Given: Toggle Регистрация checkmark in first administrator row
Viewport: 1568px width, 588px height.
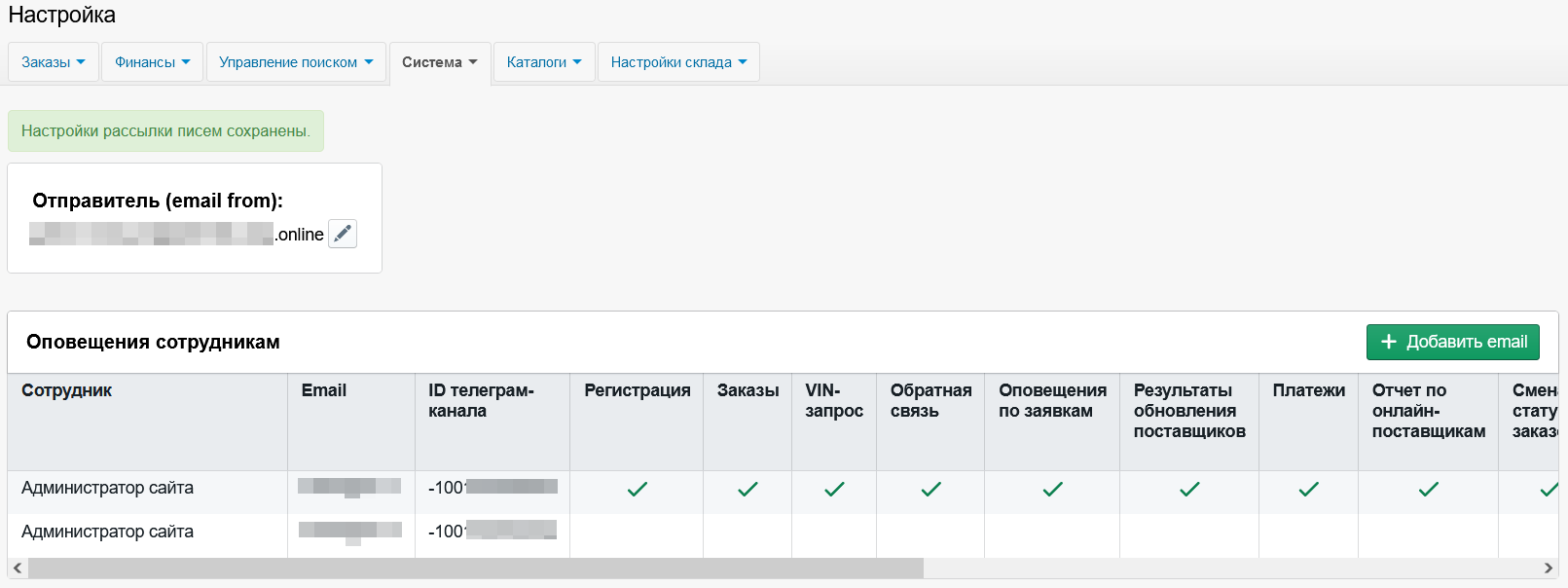Looking at the screenshot, I should click(637, 489).
